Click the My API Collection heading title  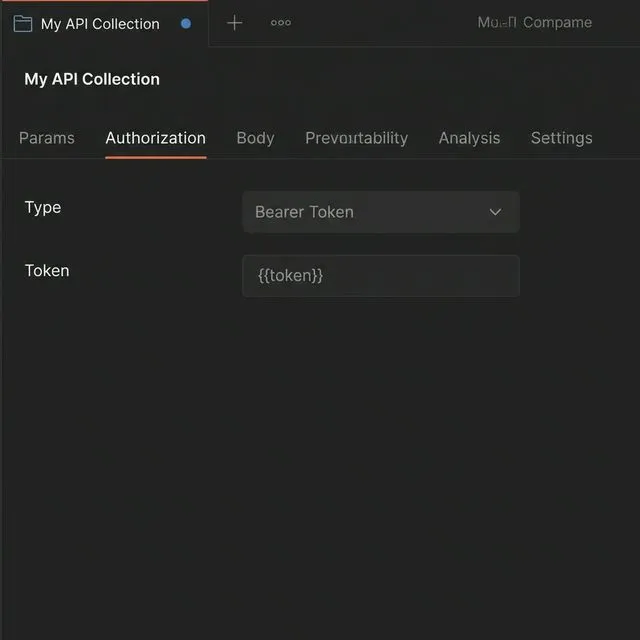[92, 79]
